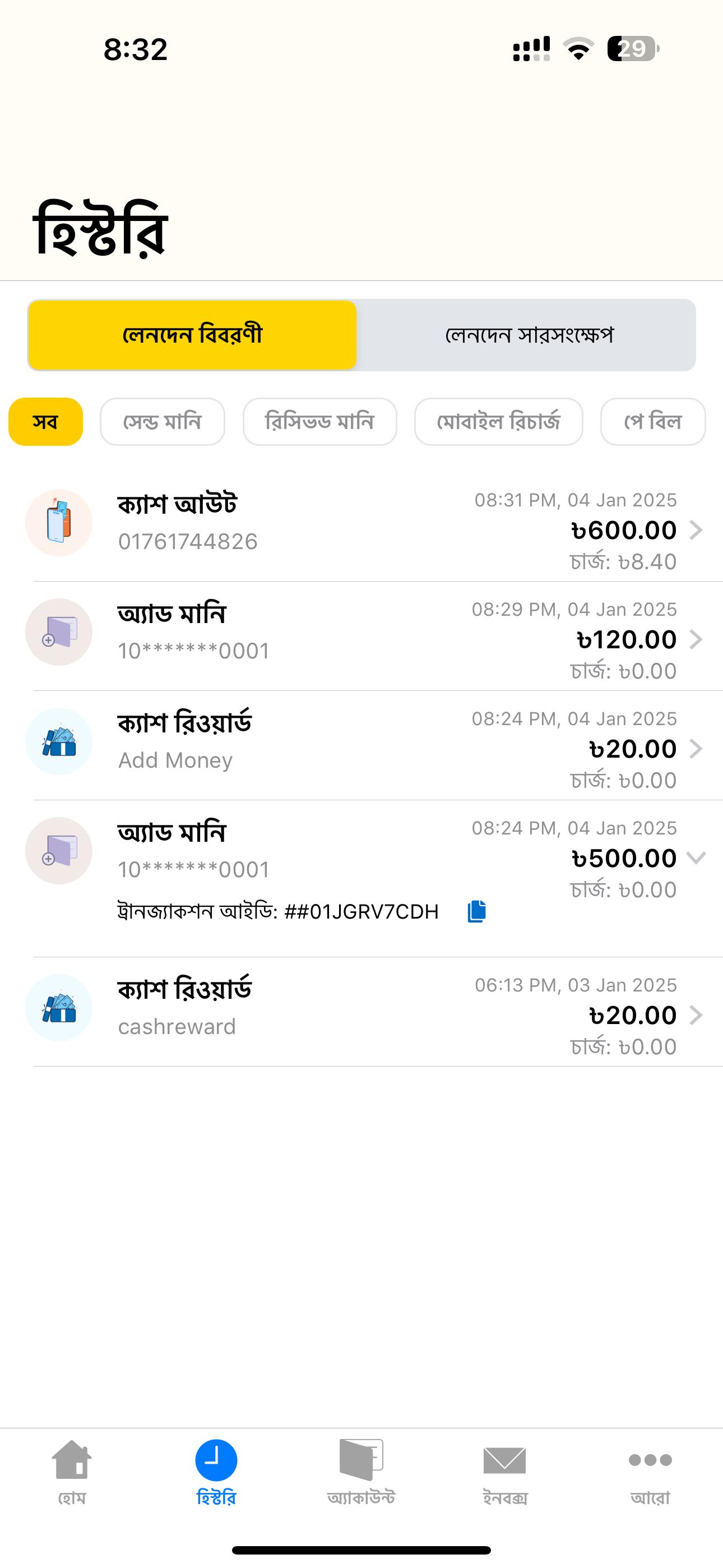
Task: Expand the ৳120.00 add money entry
Action: pos(696,639)
